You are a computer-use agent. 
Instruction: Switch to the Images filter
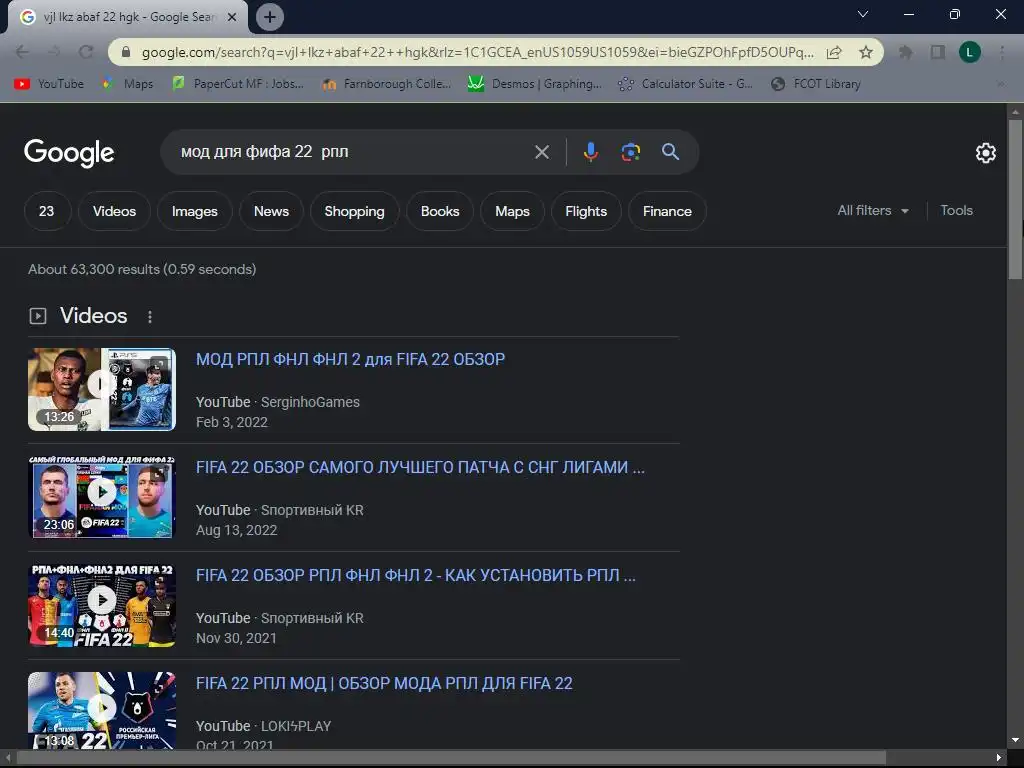[195, 211]
